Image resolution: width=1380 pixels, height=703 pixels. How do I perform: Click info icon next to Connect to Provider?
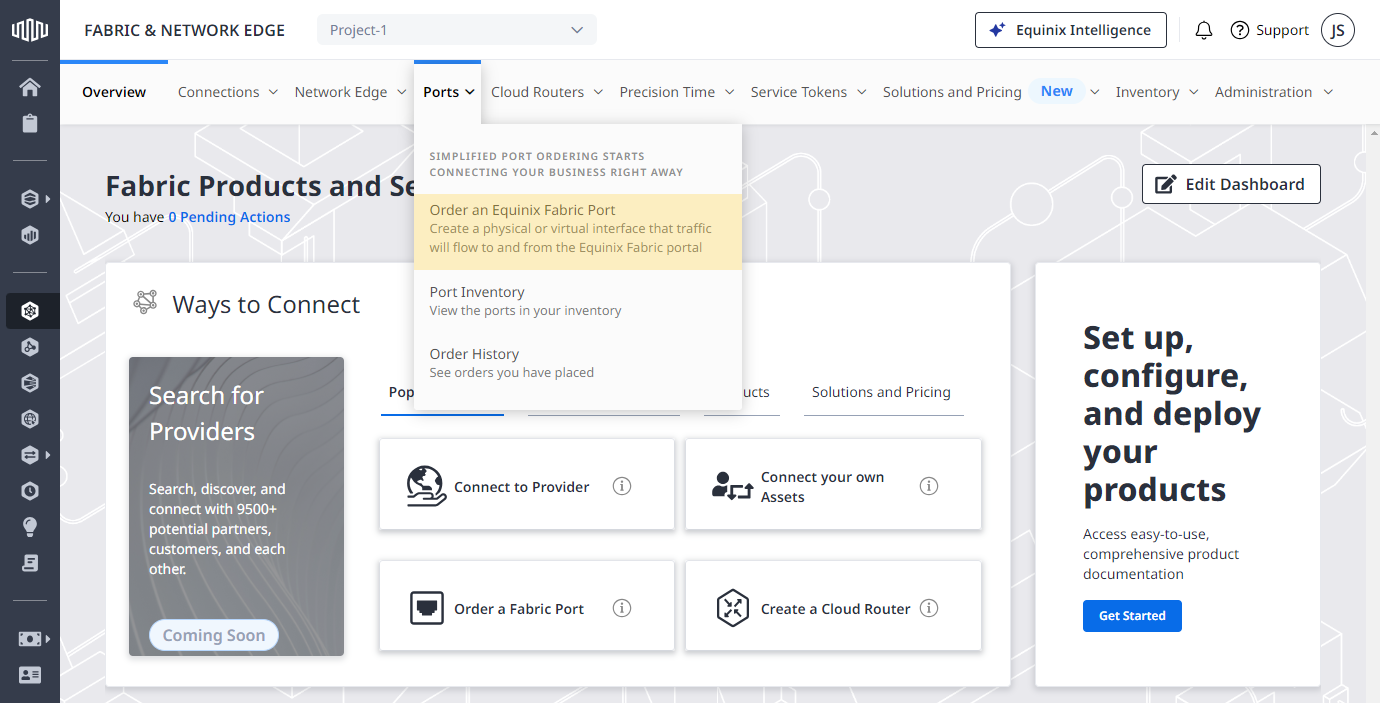(622, 486)
